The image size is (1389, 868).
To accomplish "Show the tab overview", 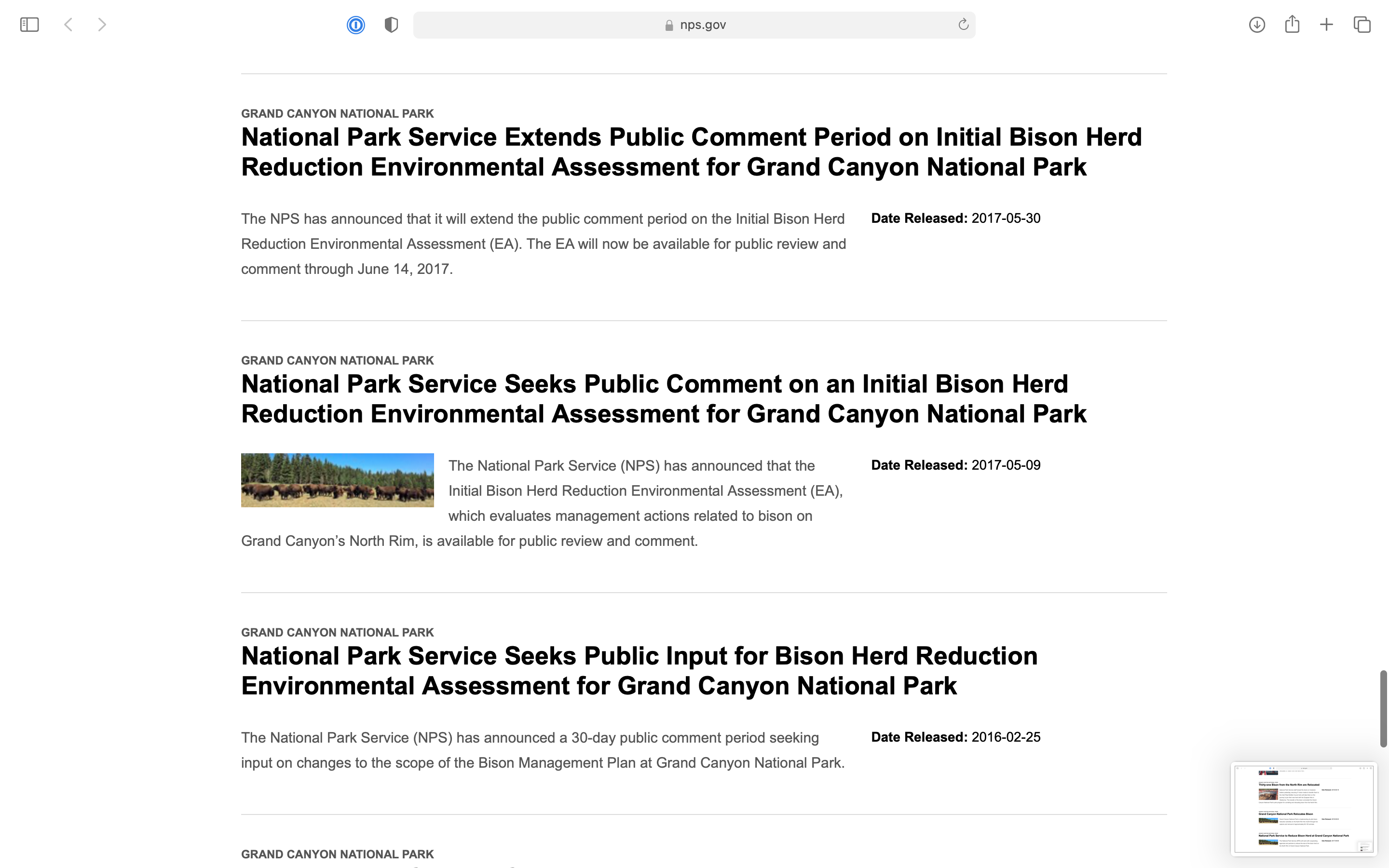I will (1362, 25).
